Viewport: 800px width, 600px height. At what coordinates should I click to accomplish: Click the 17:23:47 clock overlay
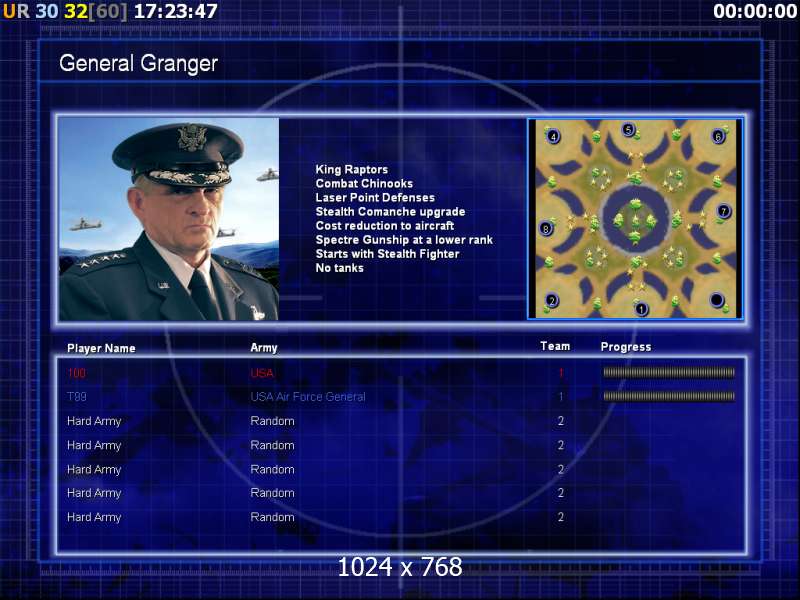(x=176, y=11)
